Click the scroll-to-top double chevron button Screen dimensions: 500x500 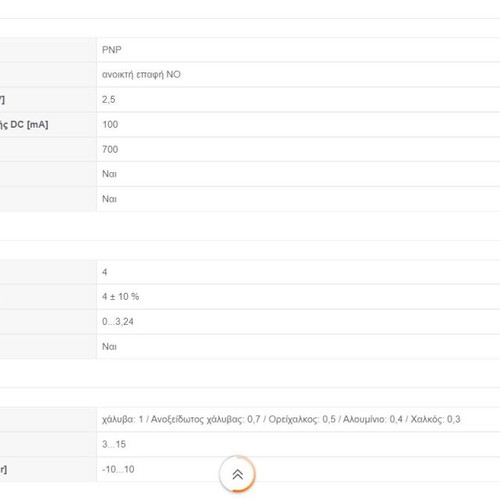coord(237,474)
